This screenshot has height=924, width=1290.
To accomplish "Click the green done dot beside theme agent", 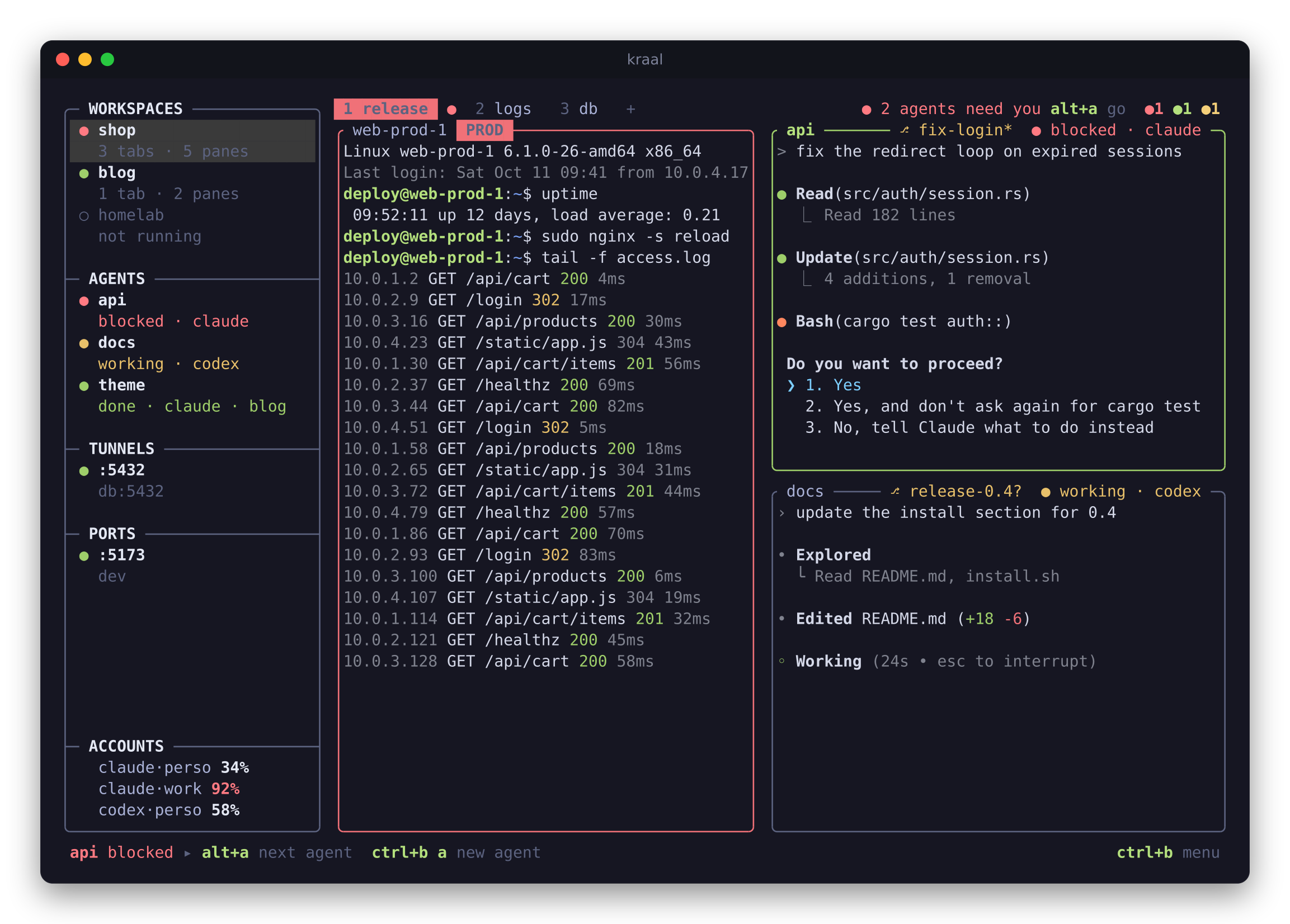I will click(x=83, y=386).
